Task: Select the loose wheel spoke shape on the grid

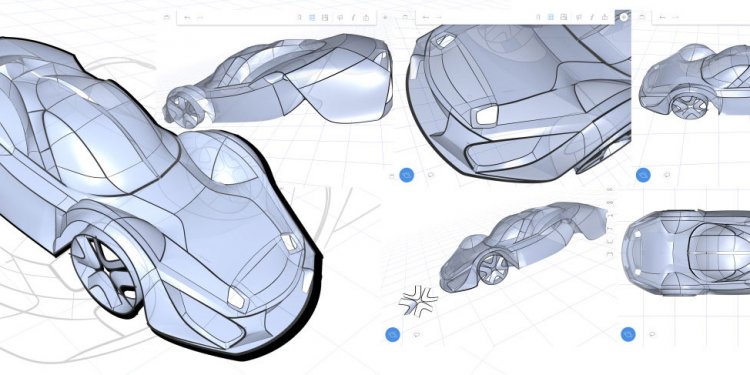Action: (x=418, y=301)
